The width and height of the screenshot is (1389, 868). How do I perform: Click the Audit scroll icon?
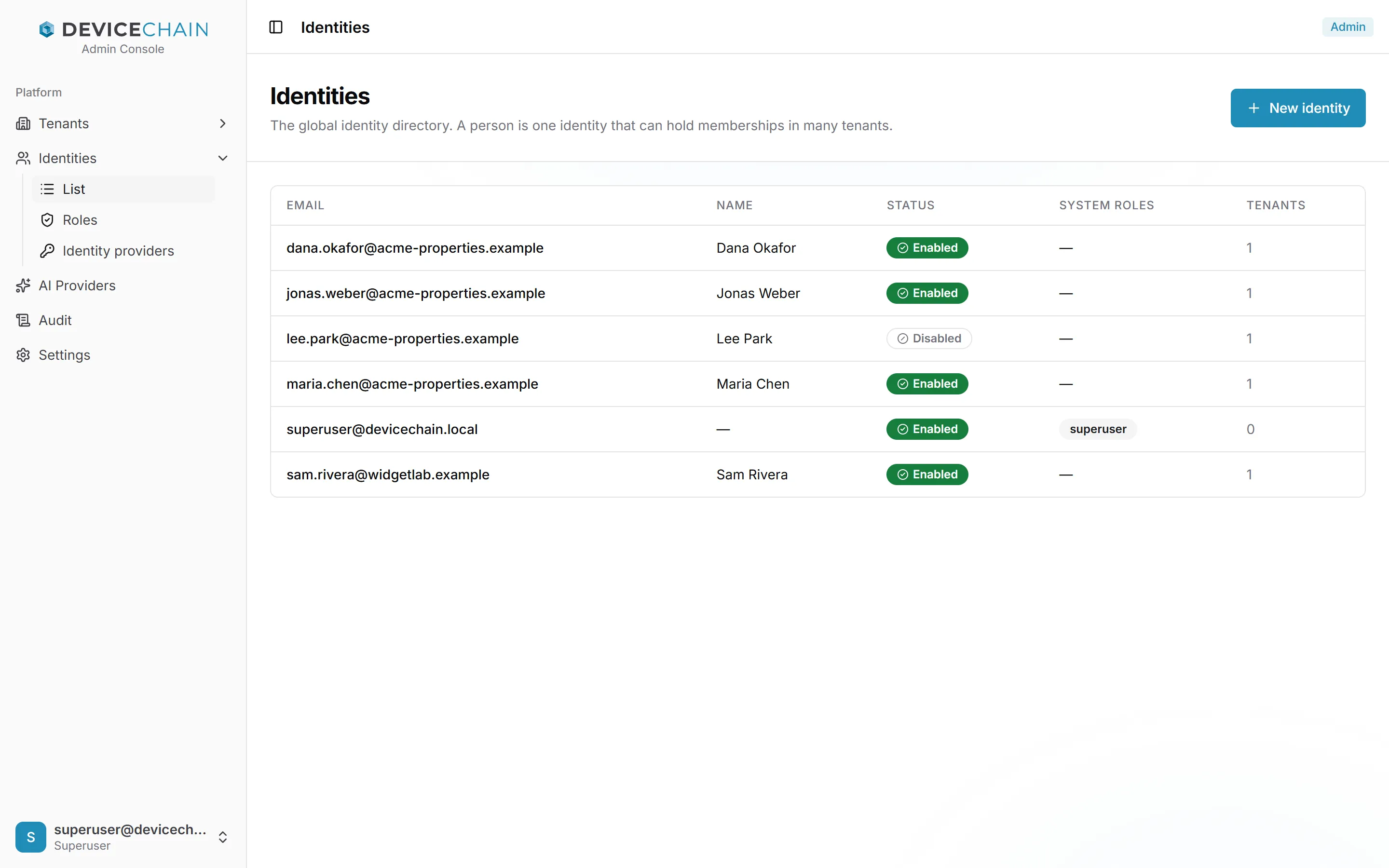tap(23, 320)
